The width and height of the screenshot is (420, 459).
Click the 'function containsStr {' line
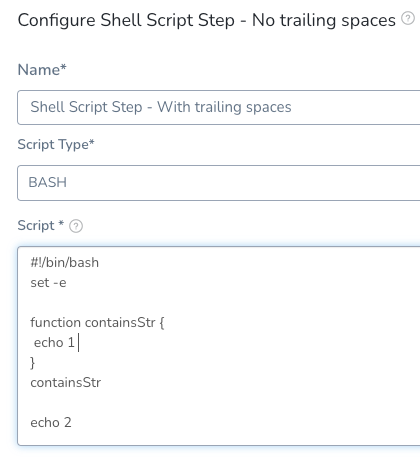click(97, 323)
